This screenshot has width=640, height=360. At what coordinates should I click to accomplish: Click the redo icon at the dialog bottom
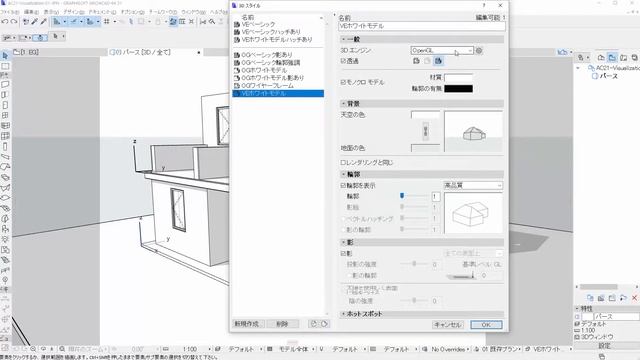(324, 324)
